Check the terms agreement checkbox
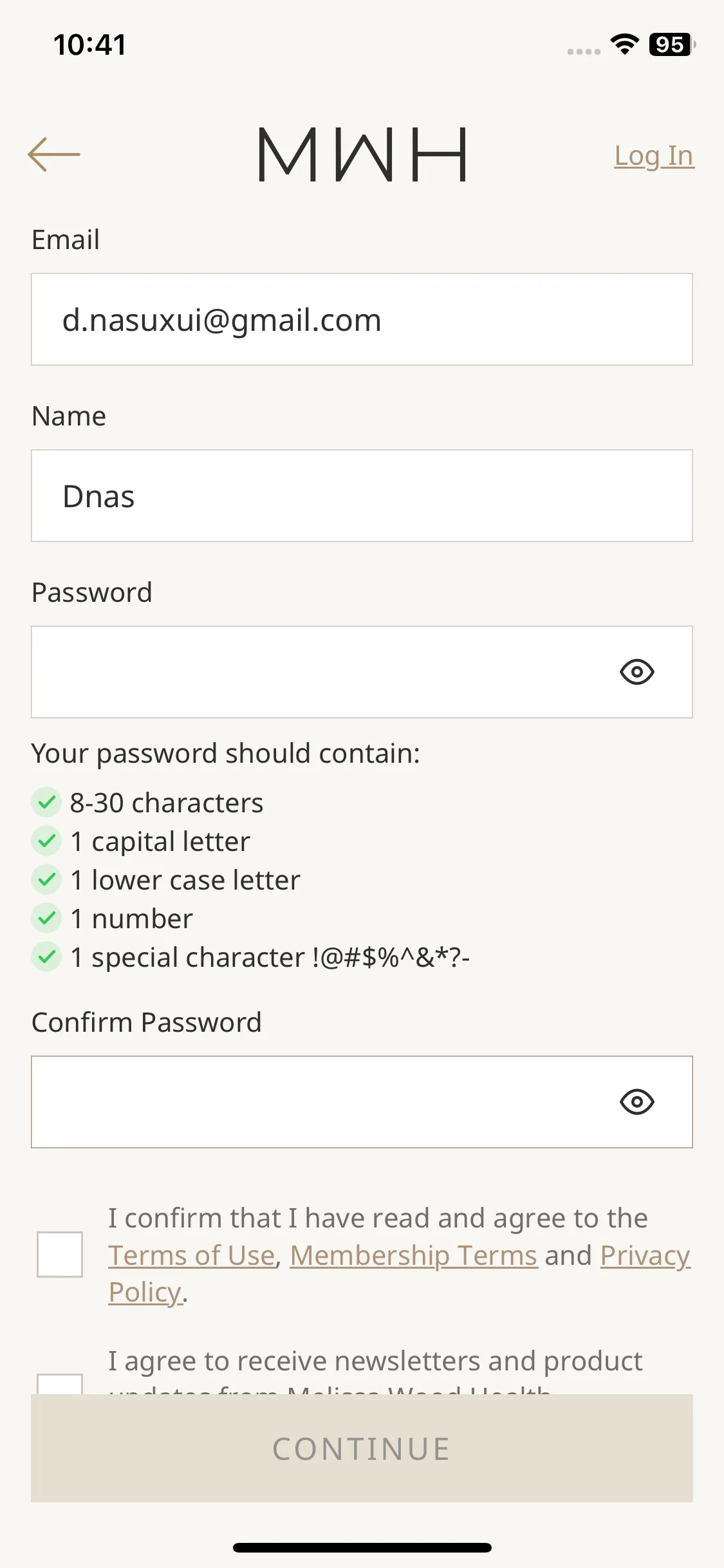The height and width of the screenshot is (1568, 724). point(60,1255)
